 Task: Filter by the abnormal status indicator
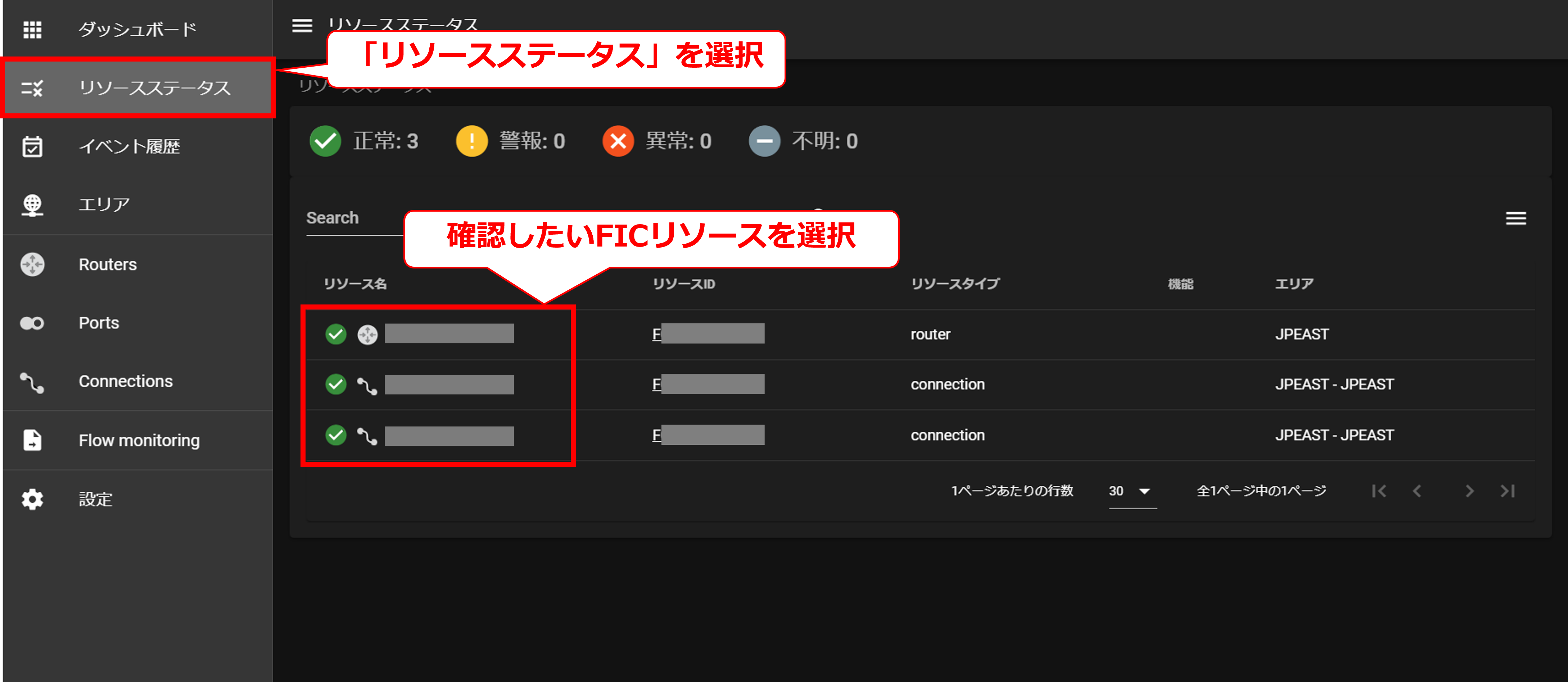(x=618, y=141)
